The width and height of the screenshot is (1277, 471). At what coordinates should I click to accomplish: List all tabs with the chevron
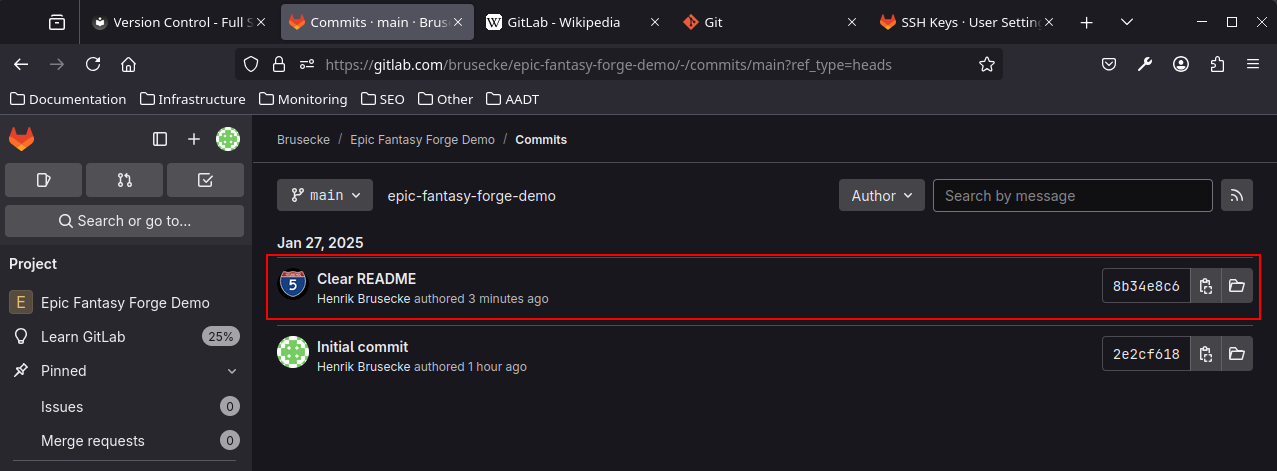(x=1127, y=22)
